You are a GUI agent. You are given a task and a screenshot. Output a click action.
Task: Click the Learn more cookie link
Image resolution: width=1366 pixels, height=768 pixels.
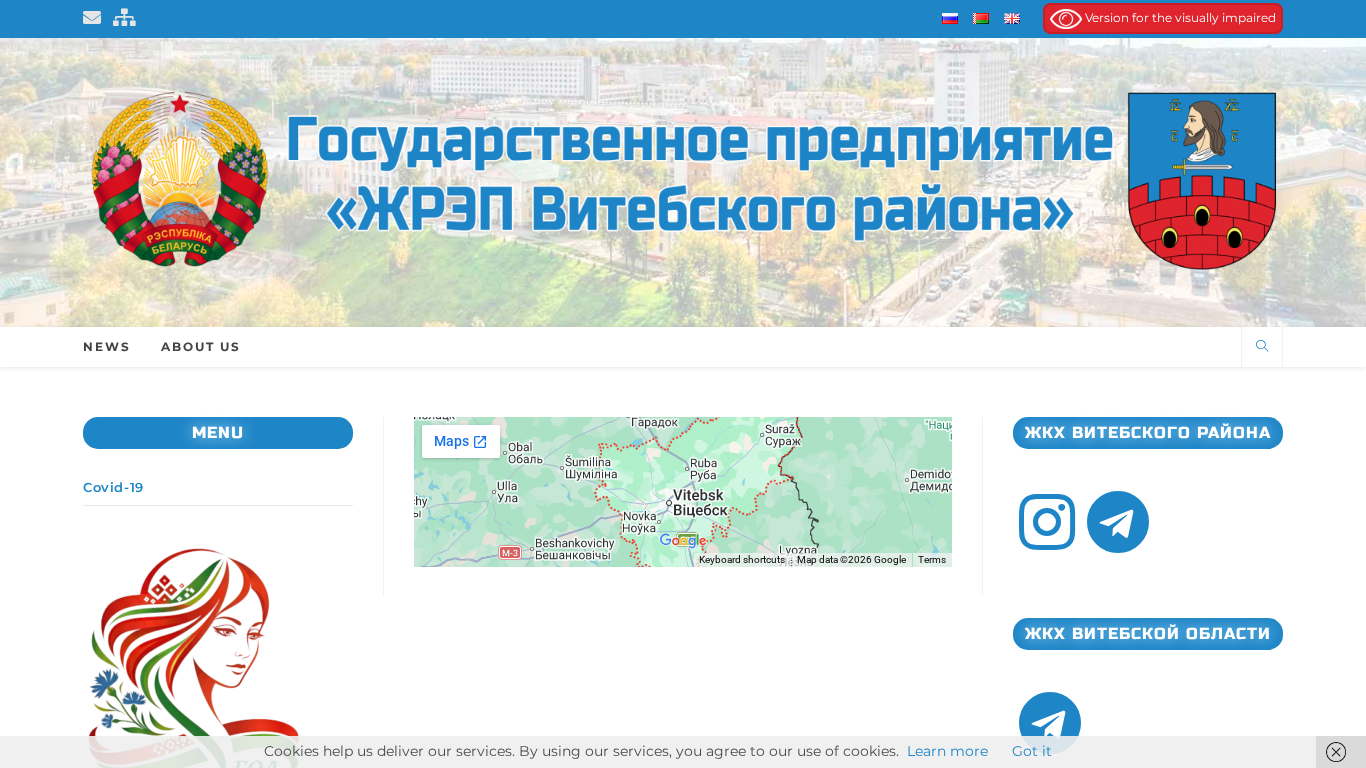947,751
